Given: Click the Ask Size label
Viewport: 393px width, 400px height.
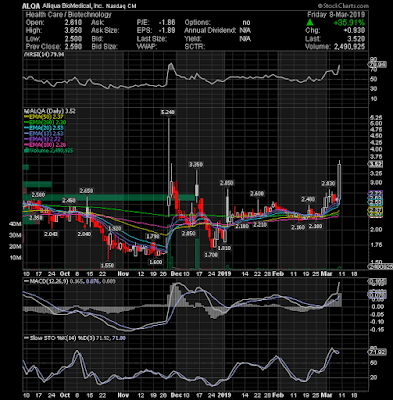Looking at the screenshot, I should (x=105, y=31).
